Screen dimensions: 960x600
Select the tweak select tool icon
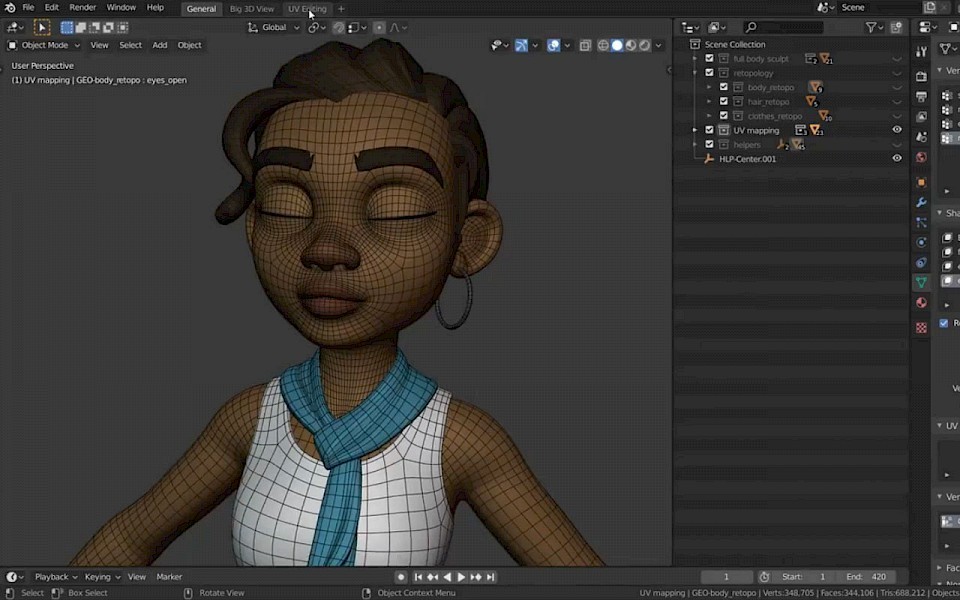point(42,27)
